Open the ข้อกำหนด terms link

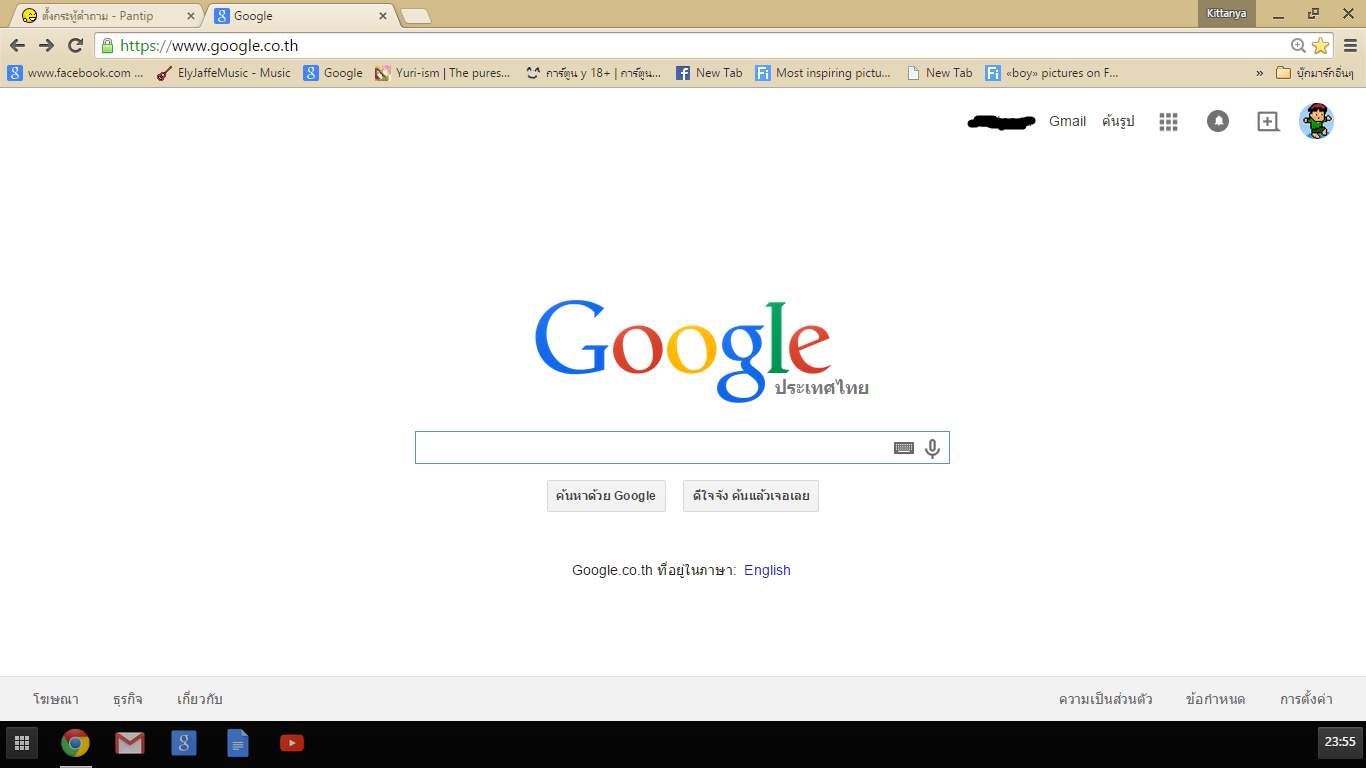click(x=1215, y=699)
